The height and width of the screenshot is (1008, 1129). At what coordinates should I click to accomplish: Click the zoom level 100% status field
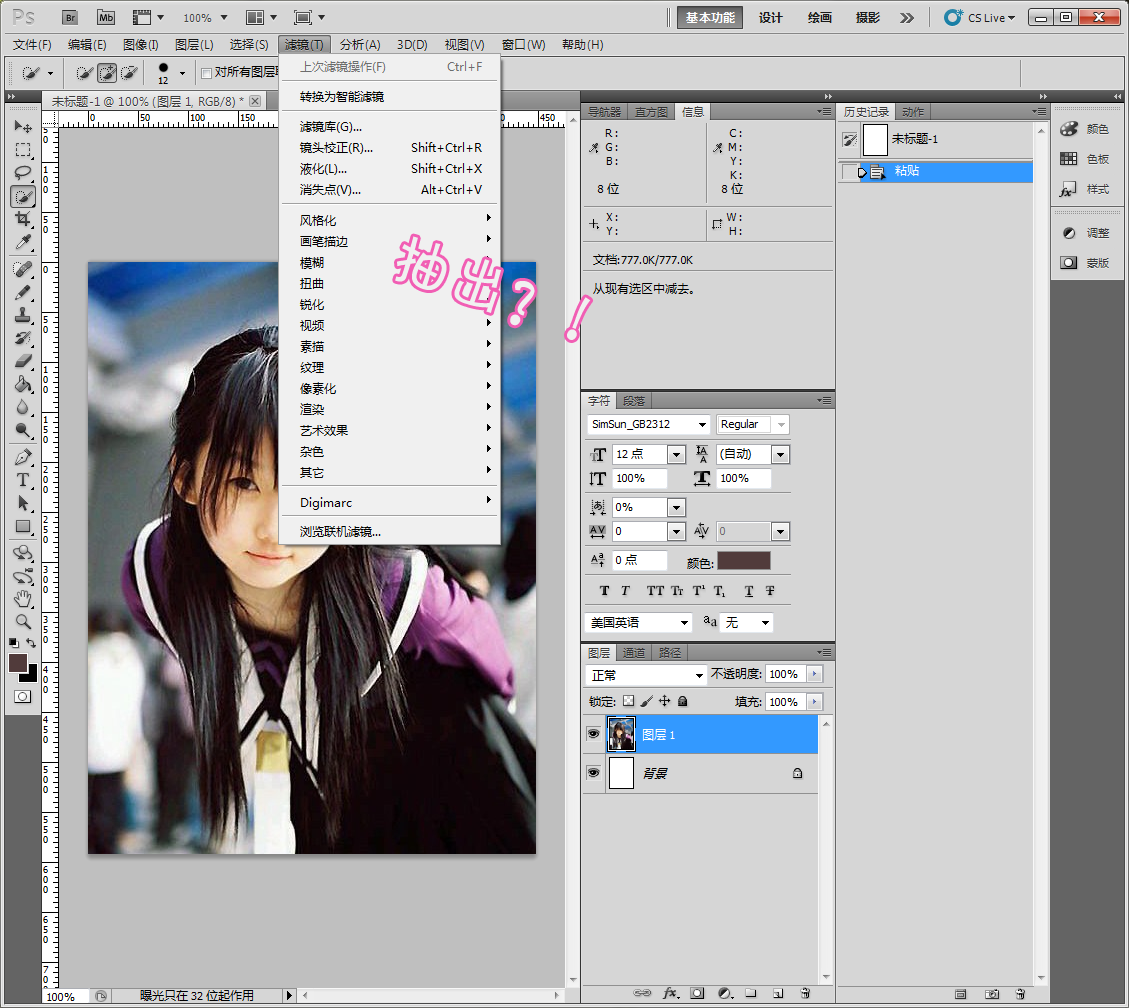65,996
